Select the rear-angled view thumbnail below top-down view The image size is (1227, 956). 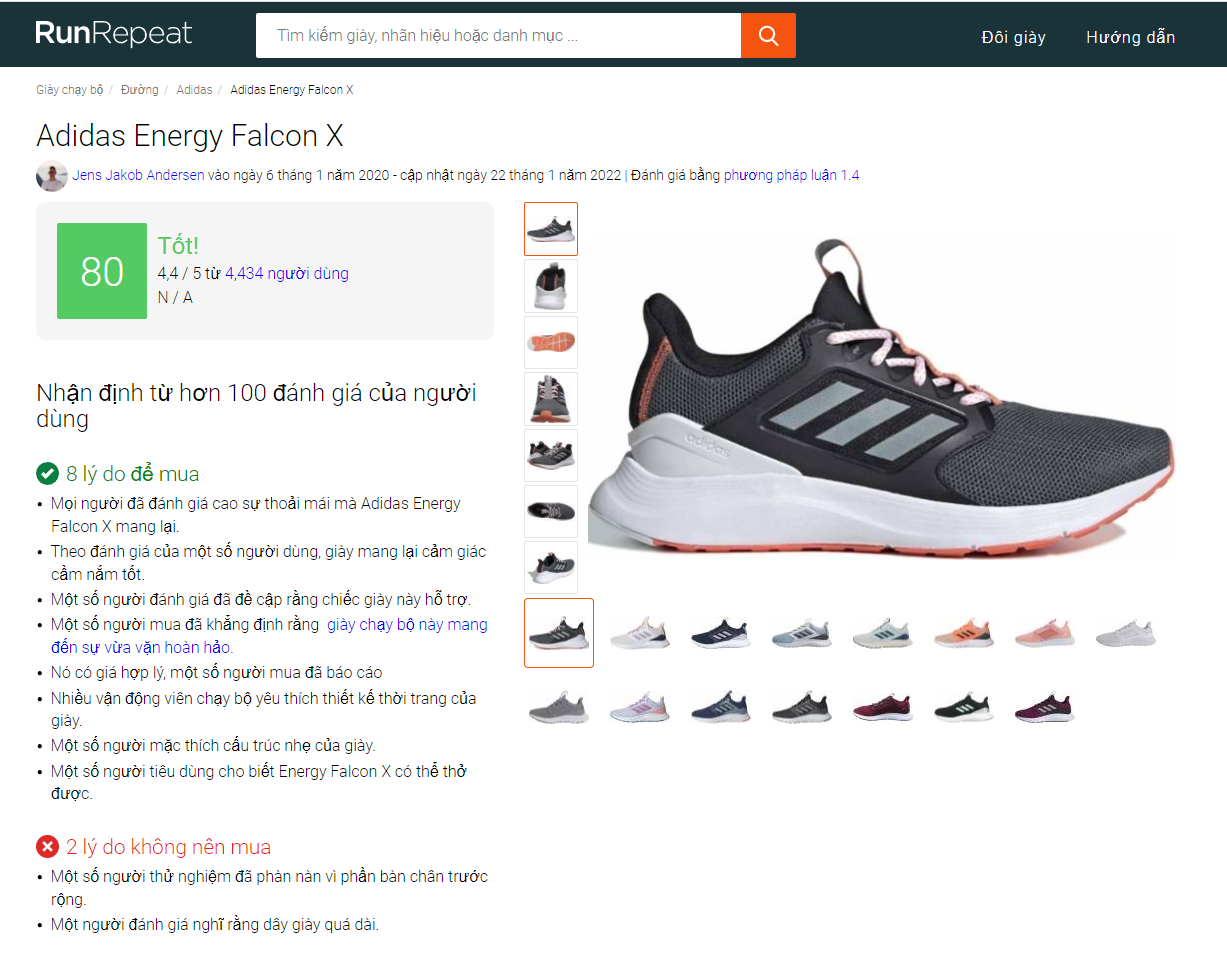coord(551,567)
